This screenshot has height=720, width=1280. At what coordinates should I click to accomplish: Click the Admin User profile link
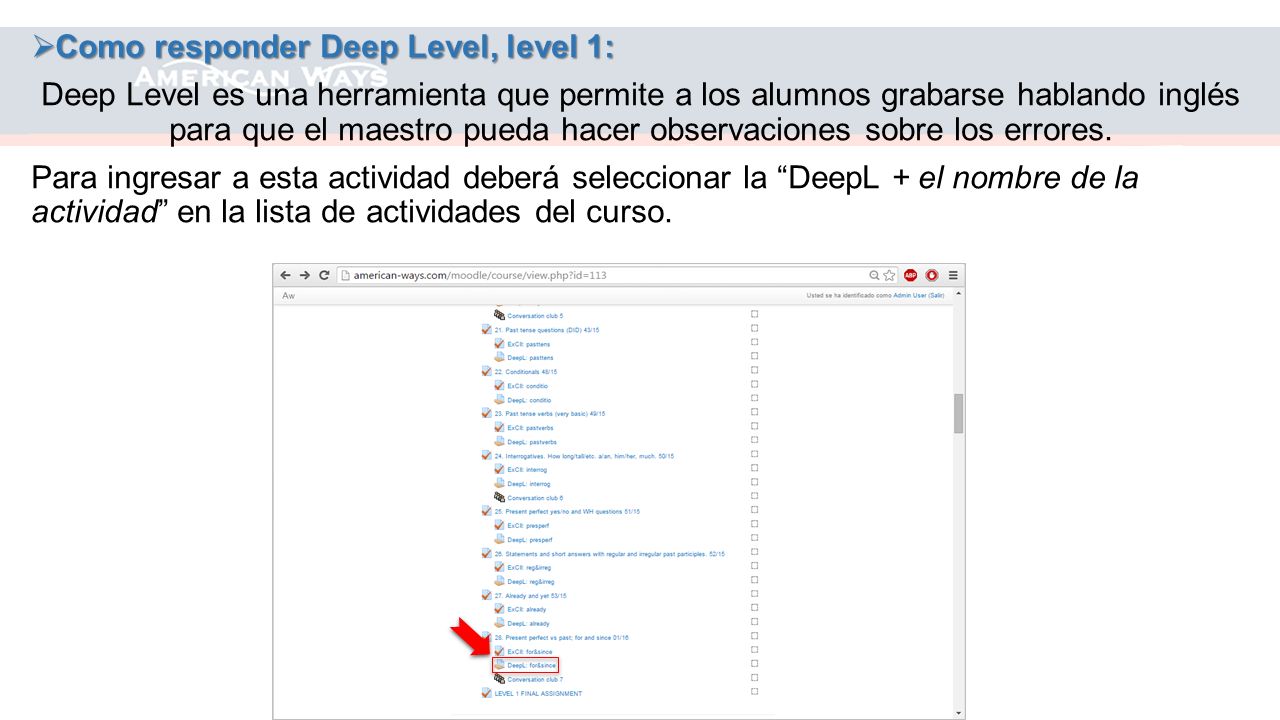(910, 296)
